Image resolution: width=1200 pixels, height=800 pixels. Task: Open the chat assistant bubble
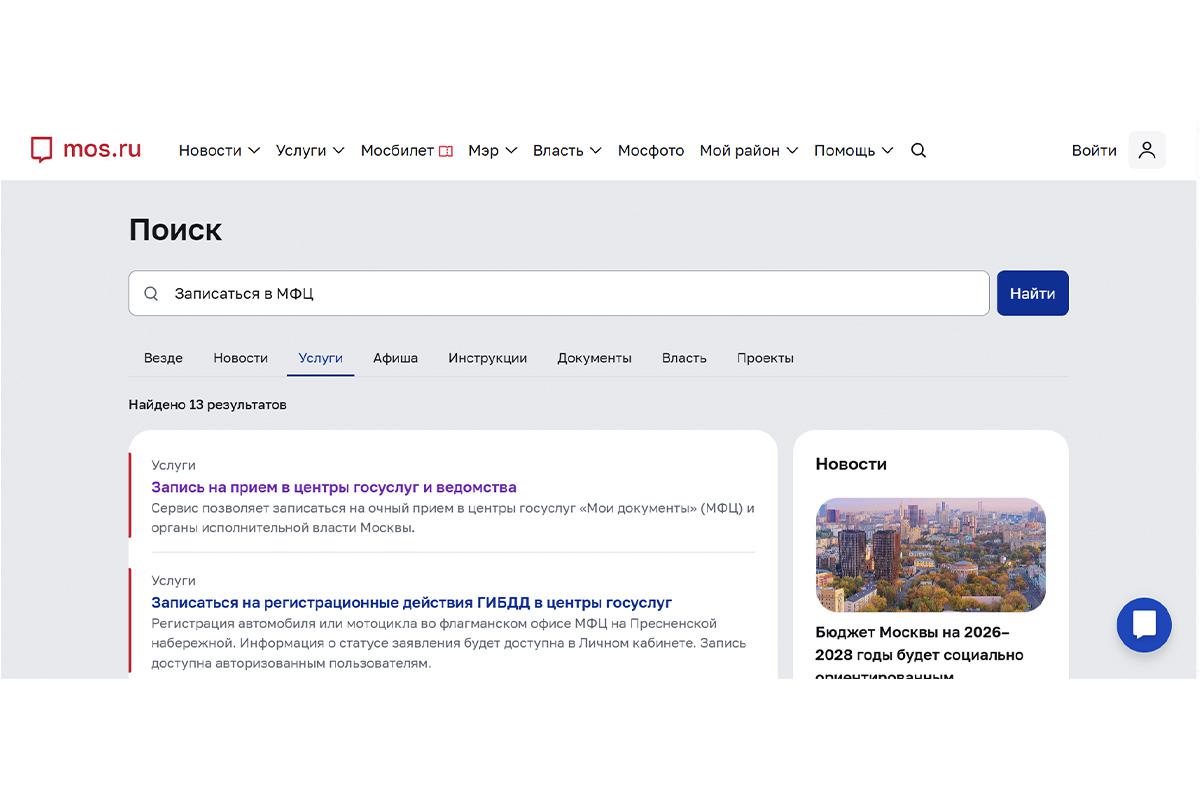click(x=1144, y=625)
